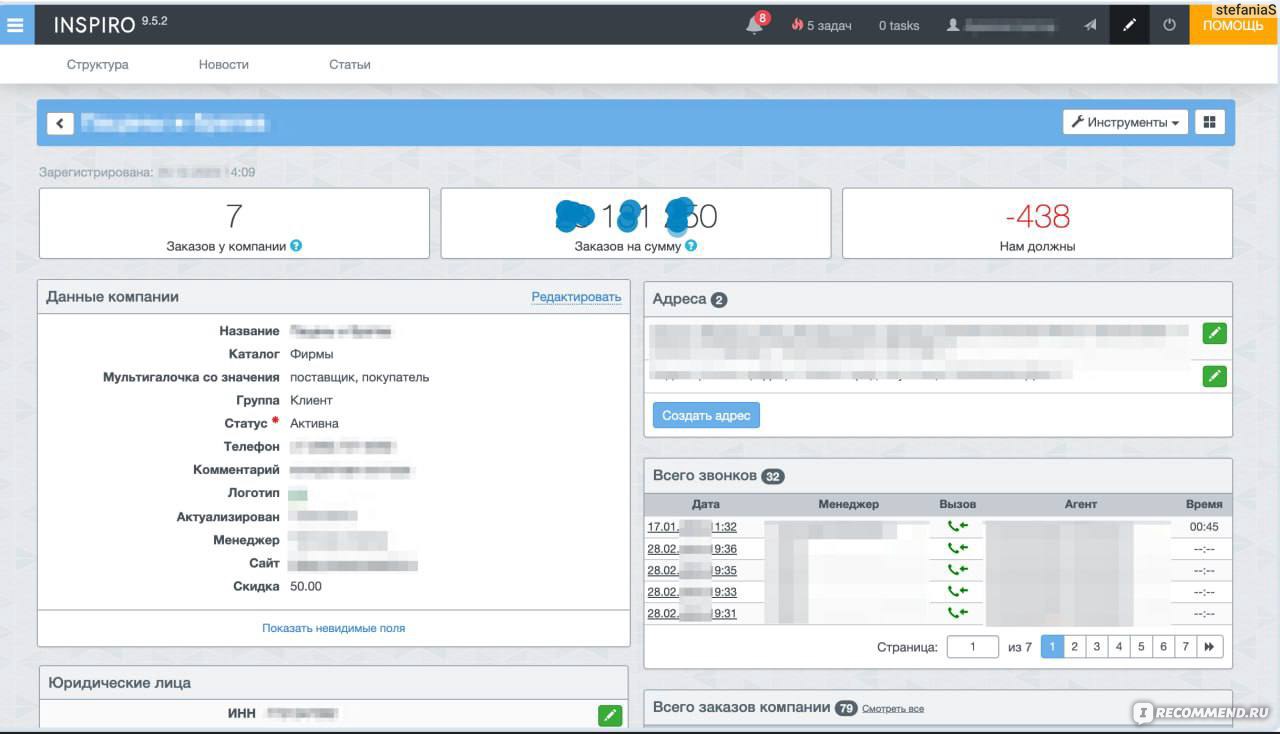Open the ПОМОЩЬ help button
1280x734 pixels.
[1233, 25]
